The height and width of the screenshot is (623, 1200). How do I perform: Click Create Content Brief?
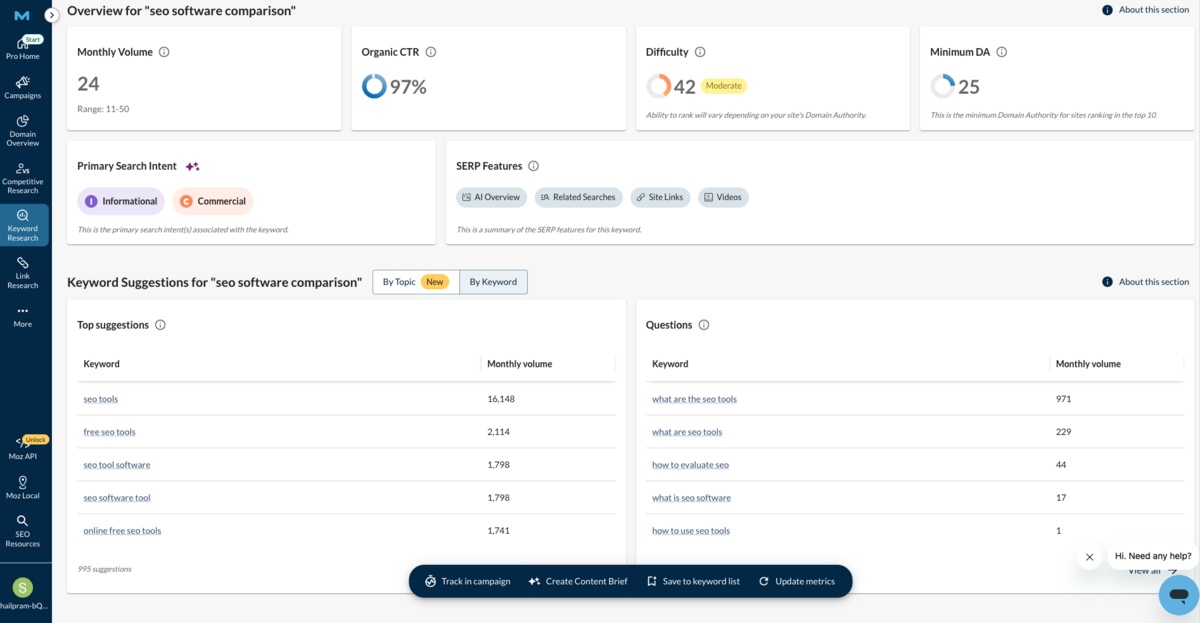[578, 581]
